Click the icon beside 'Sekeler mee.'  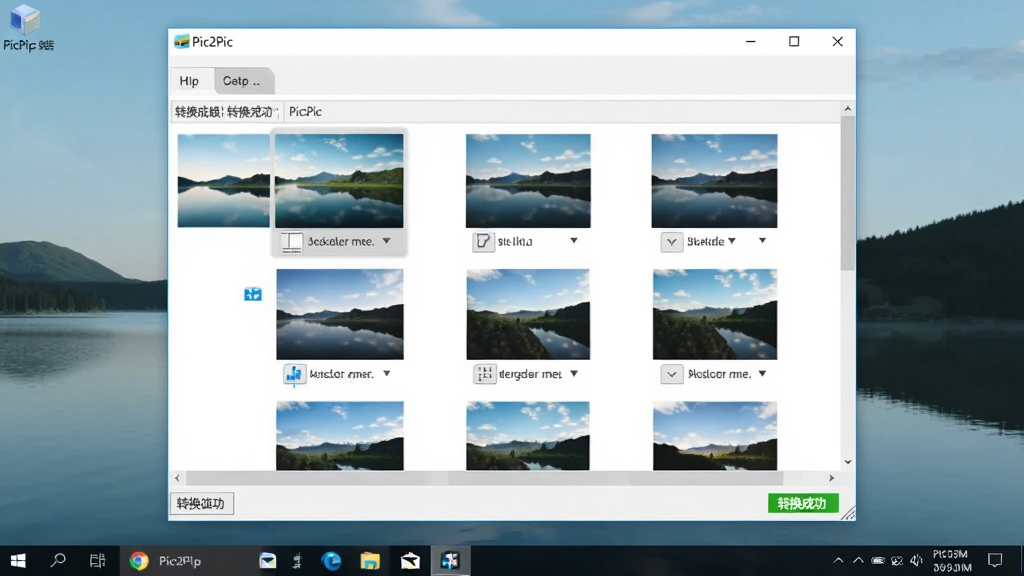pos(291,242)
